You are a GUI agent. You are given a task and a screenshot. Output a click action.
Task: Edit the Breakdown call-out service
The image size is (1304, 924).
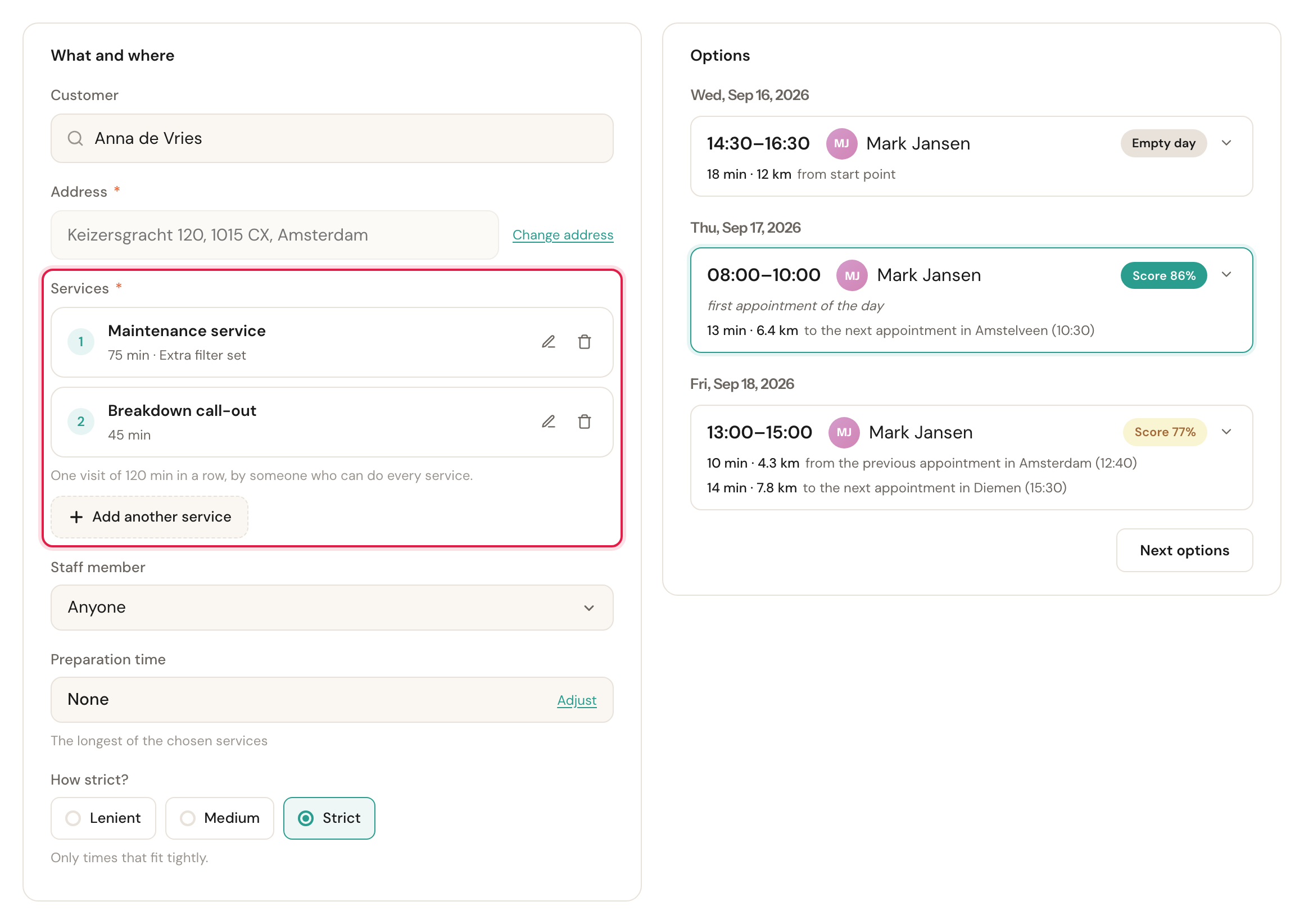tap(548, 422)
